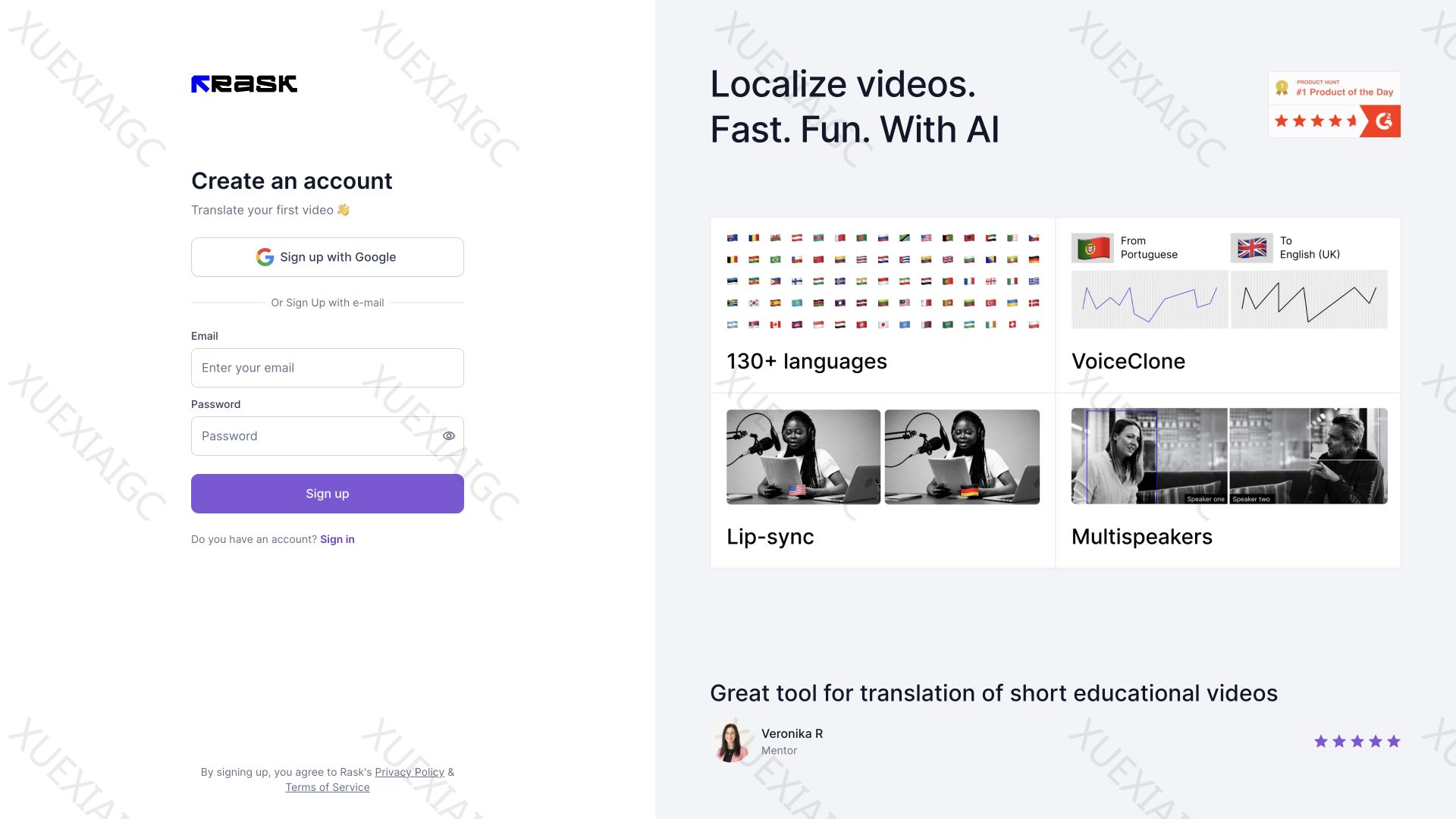
Task: Click the G2 star rating badge
Action: click(1335, 121)
